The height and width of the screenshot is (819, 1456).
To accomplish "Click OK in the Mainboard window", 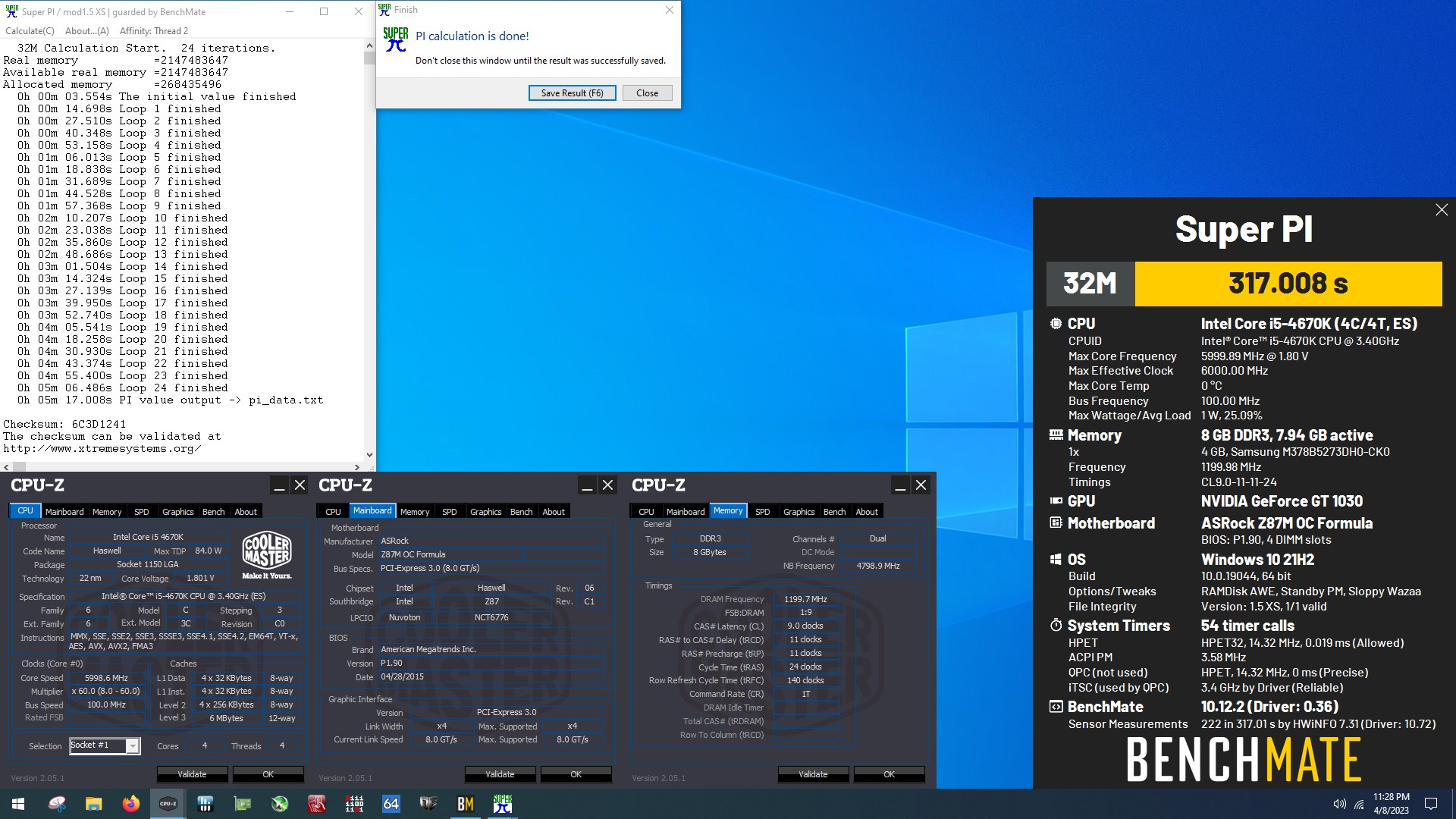I will coord(576,774).
